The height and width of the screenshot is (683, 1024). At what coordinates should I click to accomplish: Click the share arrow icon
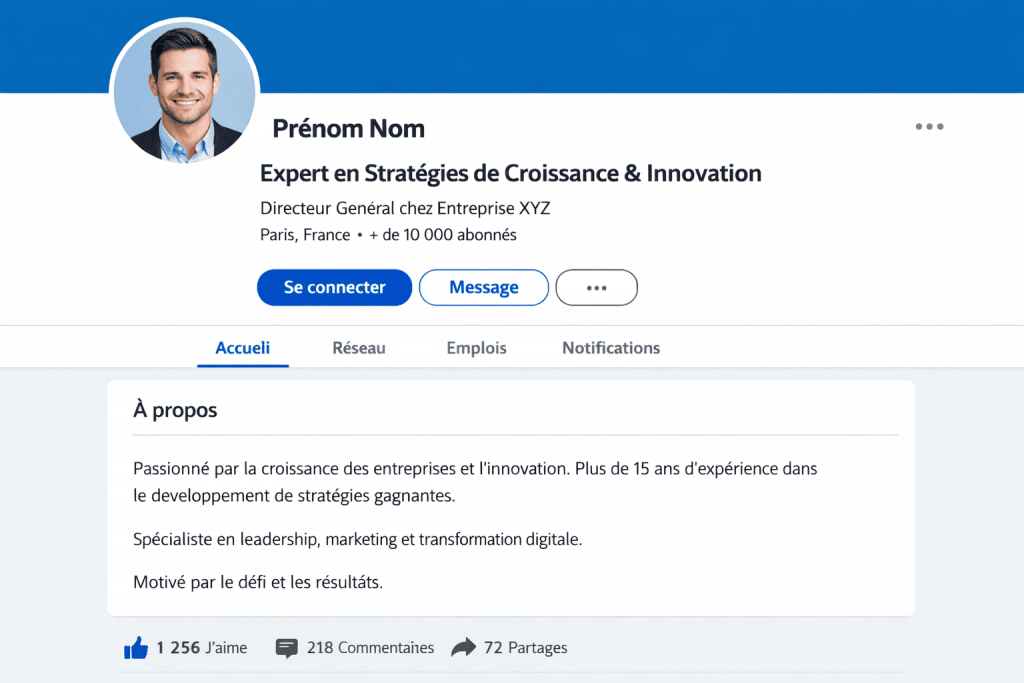[x=463, y=648]
